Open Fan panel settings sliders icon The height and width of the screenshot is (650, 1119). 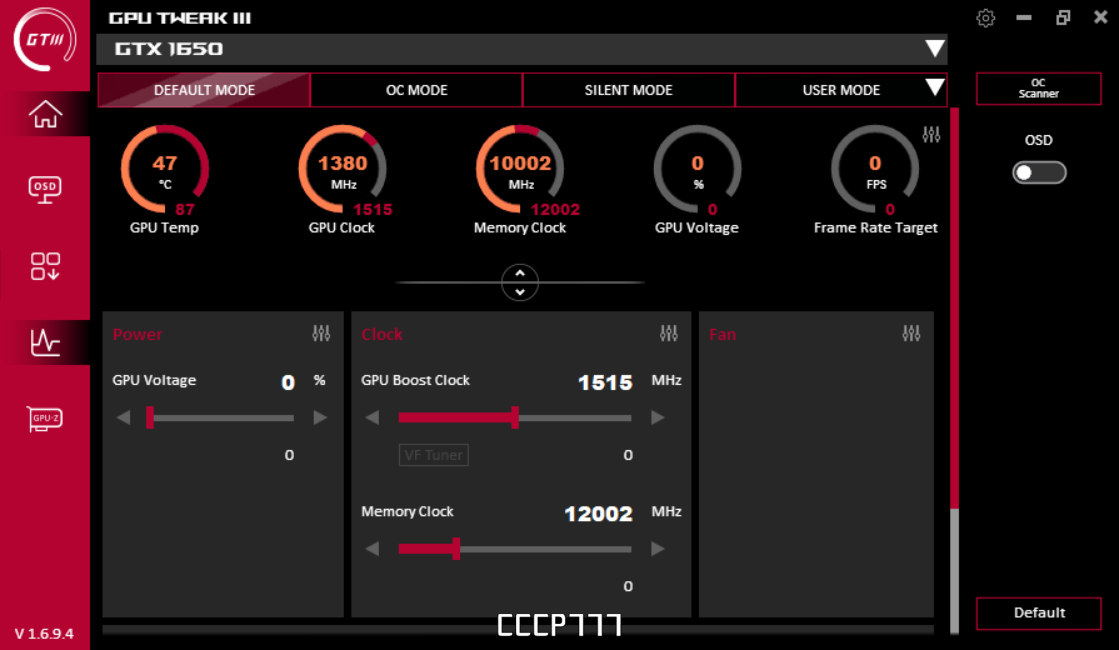911,333
